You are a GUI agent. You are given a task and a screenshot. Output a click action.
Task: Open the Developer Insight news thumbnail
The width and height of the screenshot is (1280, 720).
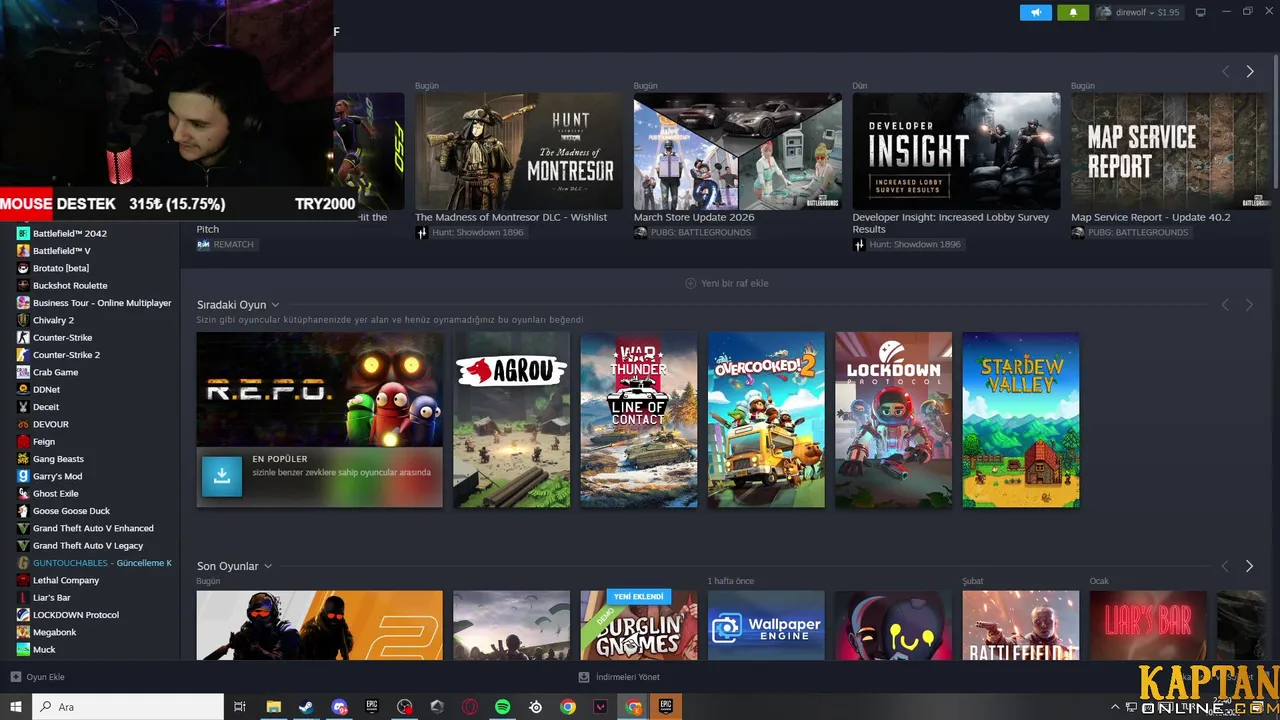[956, 151]
